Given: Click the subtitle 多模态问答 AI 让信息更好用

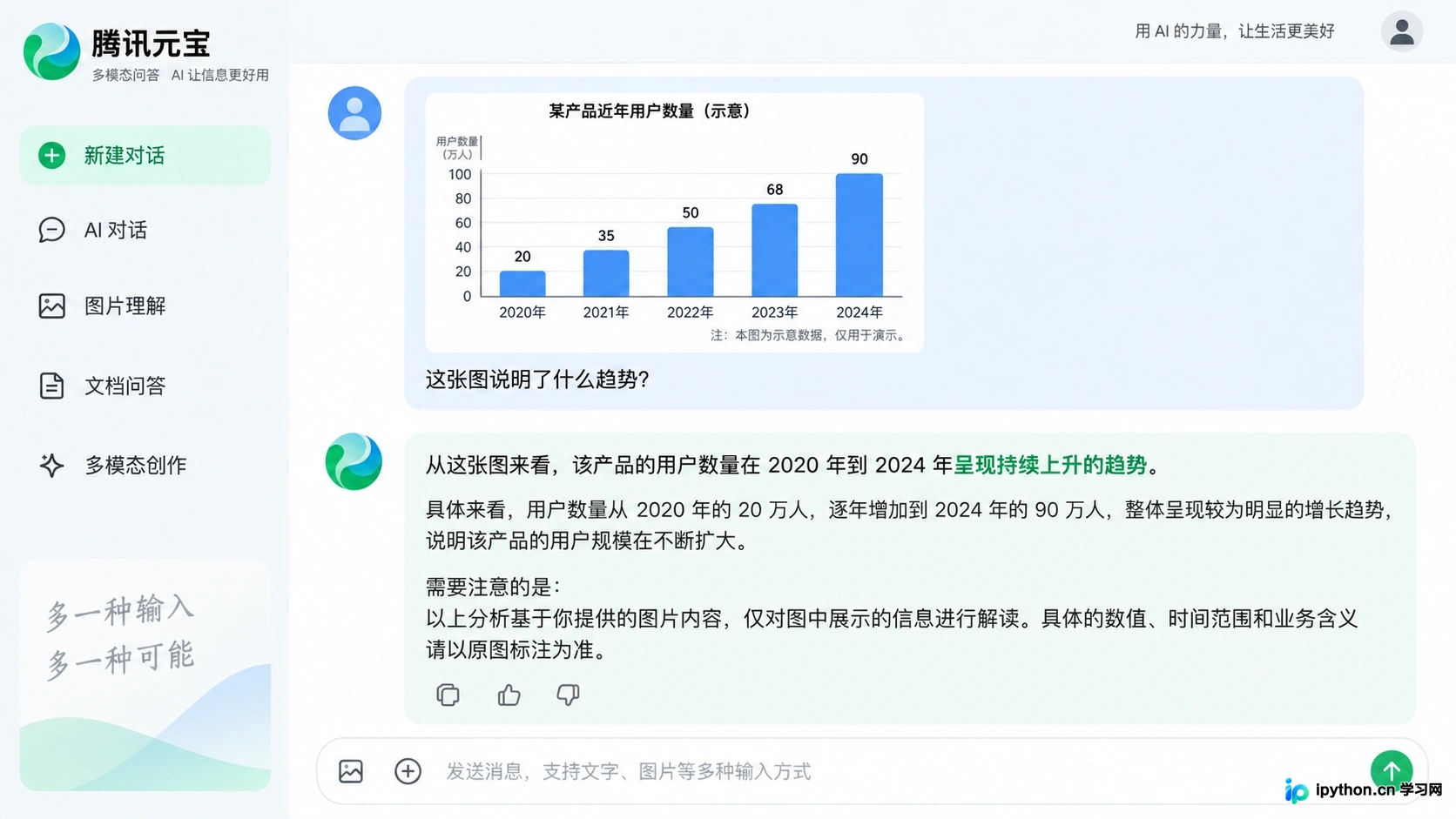Looking at the screenshot, I should tap(180, 75).
